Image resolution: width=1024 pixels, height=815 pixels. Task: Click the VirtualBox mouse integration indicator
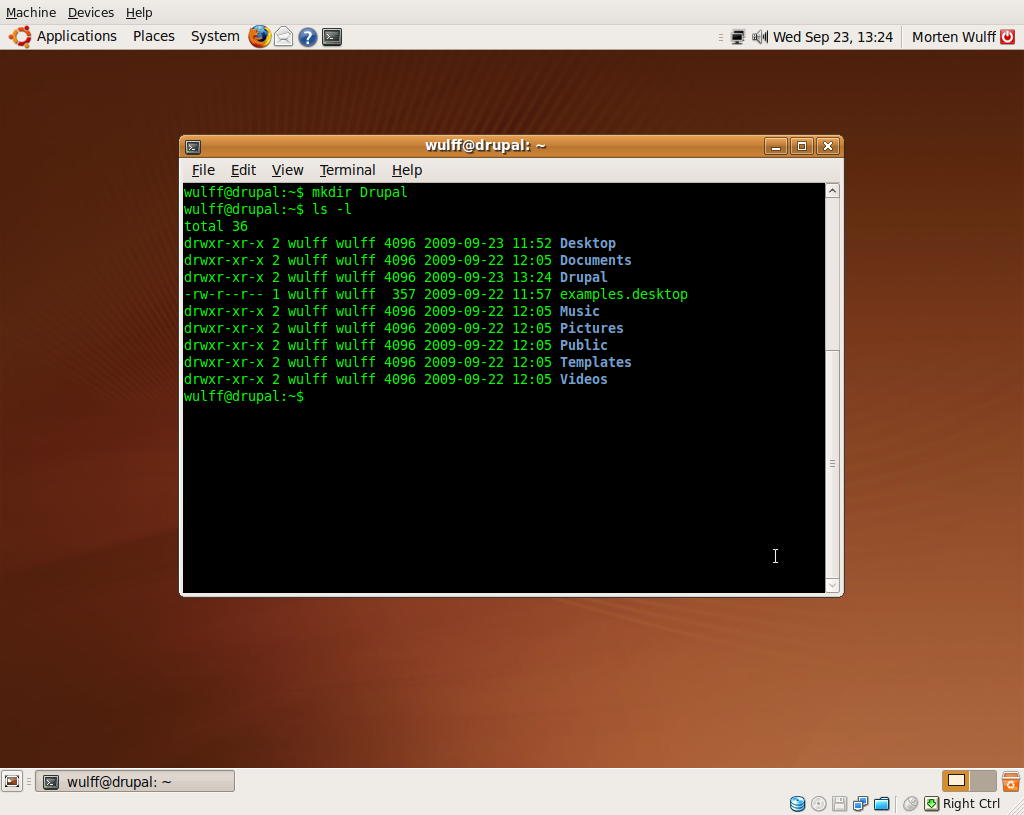click(x=910, y=804)
